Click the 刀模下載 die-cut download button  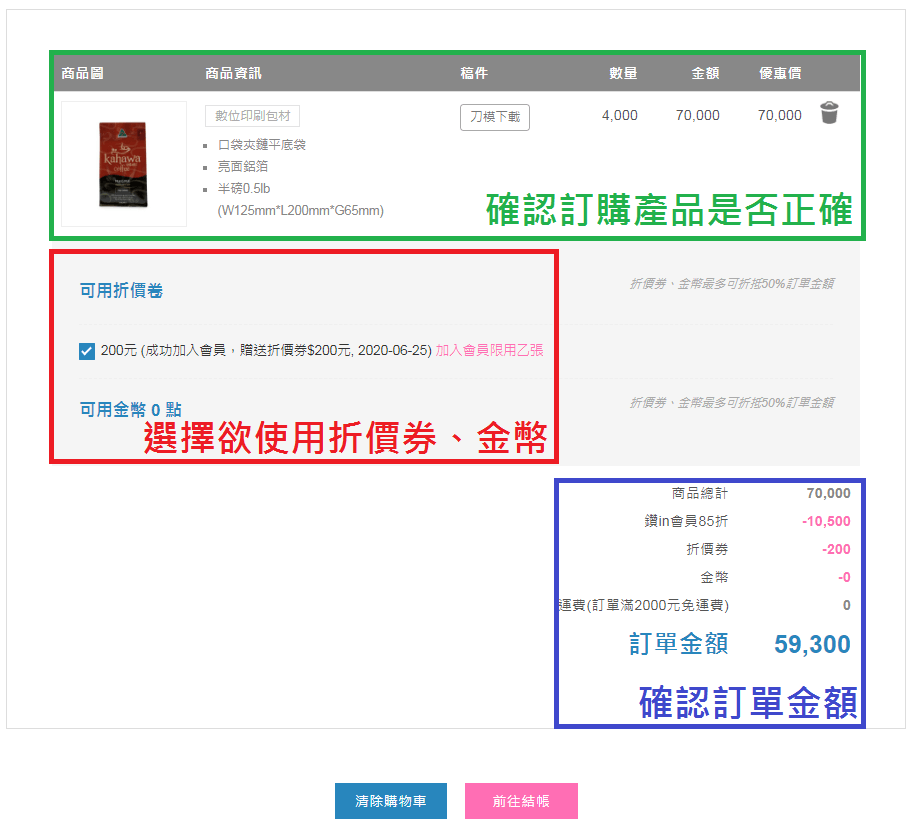[x=494, y=117]
